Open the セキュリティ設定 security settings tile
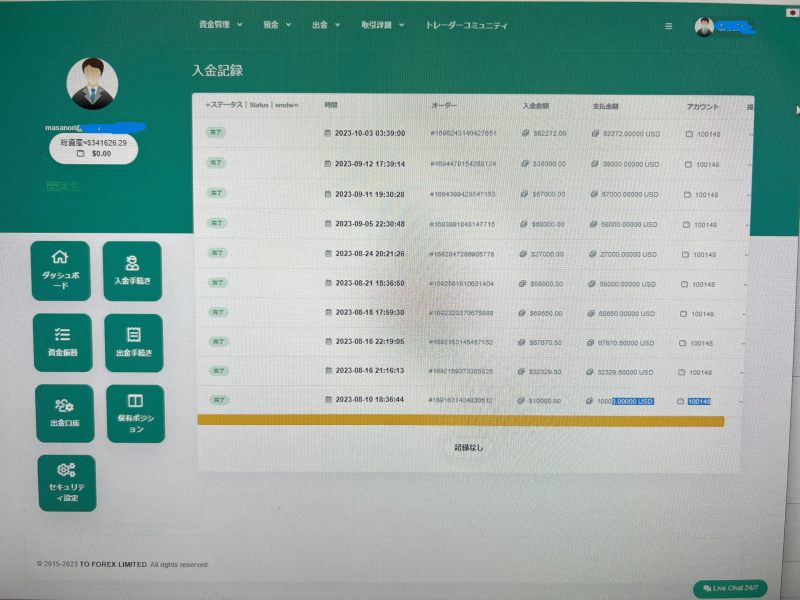This screenshot has height=600, width=800. tap(67, 483)
